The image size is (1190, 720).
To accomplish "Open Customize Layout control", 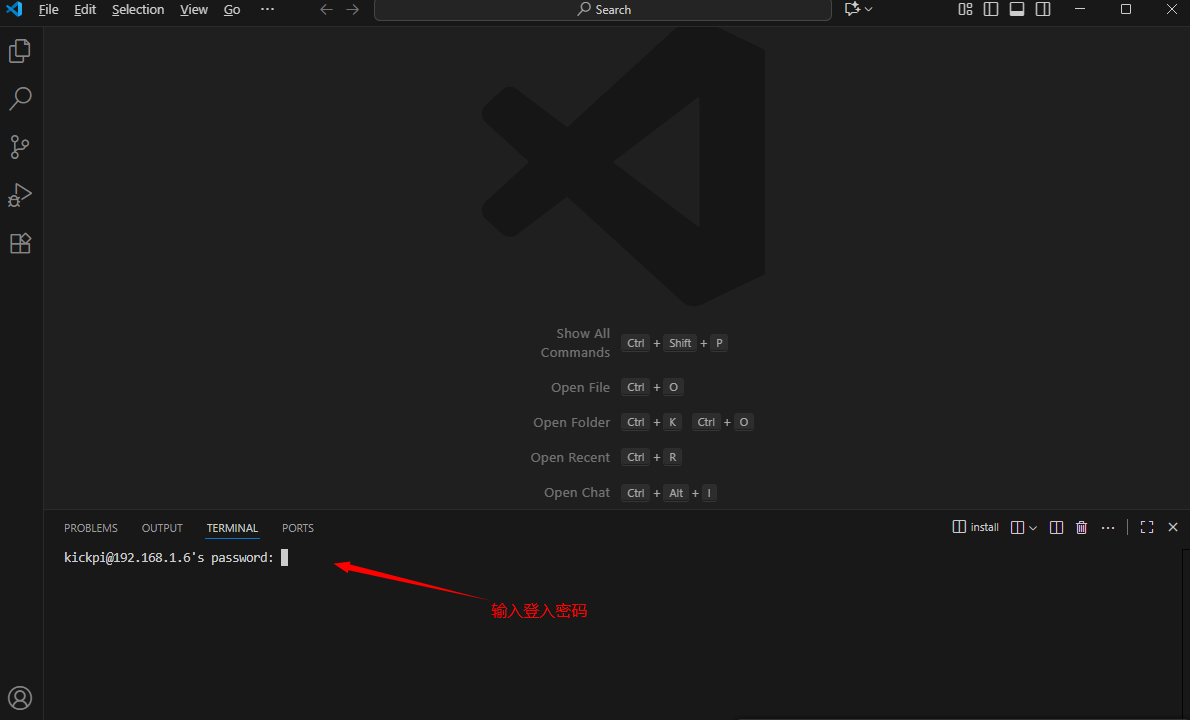I will coord(965,9).
